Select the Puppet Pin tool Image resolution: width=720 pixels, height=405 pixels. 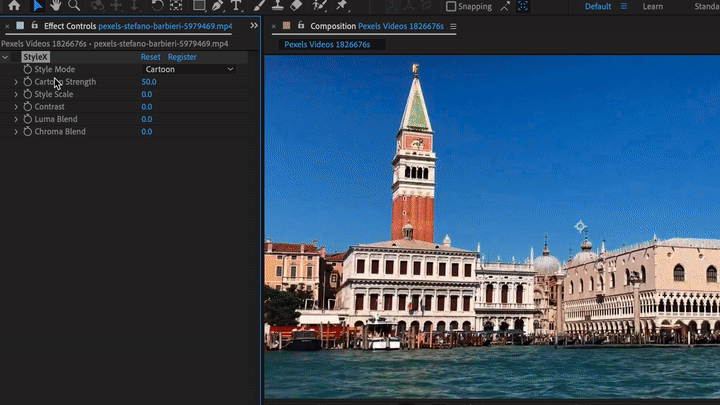(342, 6)
